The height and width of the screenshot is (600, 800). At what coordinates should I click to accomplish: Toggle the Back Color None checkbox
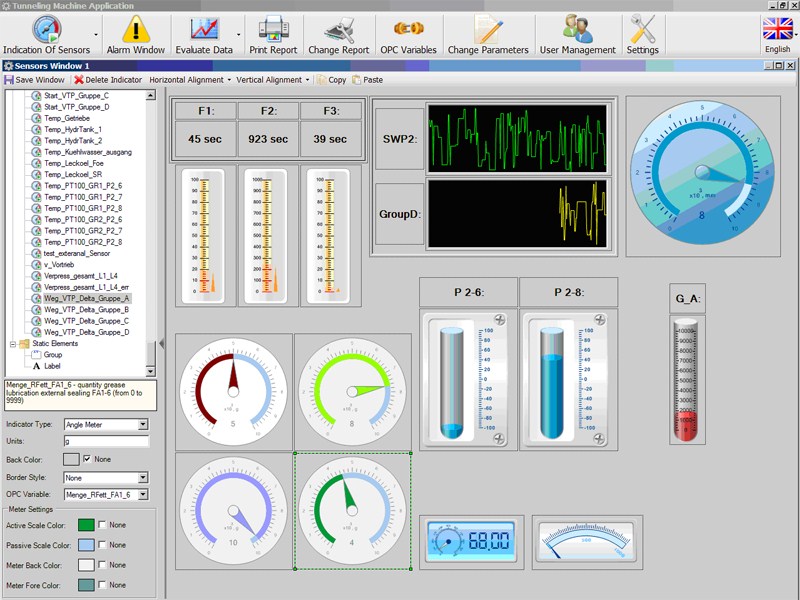coord(87,459)
